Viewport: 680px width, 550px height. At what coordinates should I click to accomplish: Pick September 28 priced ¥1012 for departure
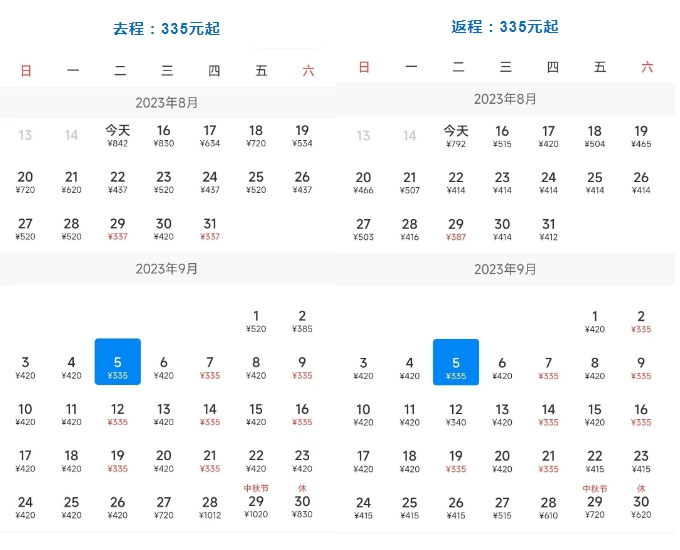(x=210, y=507)
